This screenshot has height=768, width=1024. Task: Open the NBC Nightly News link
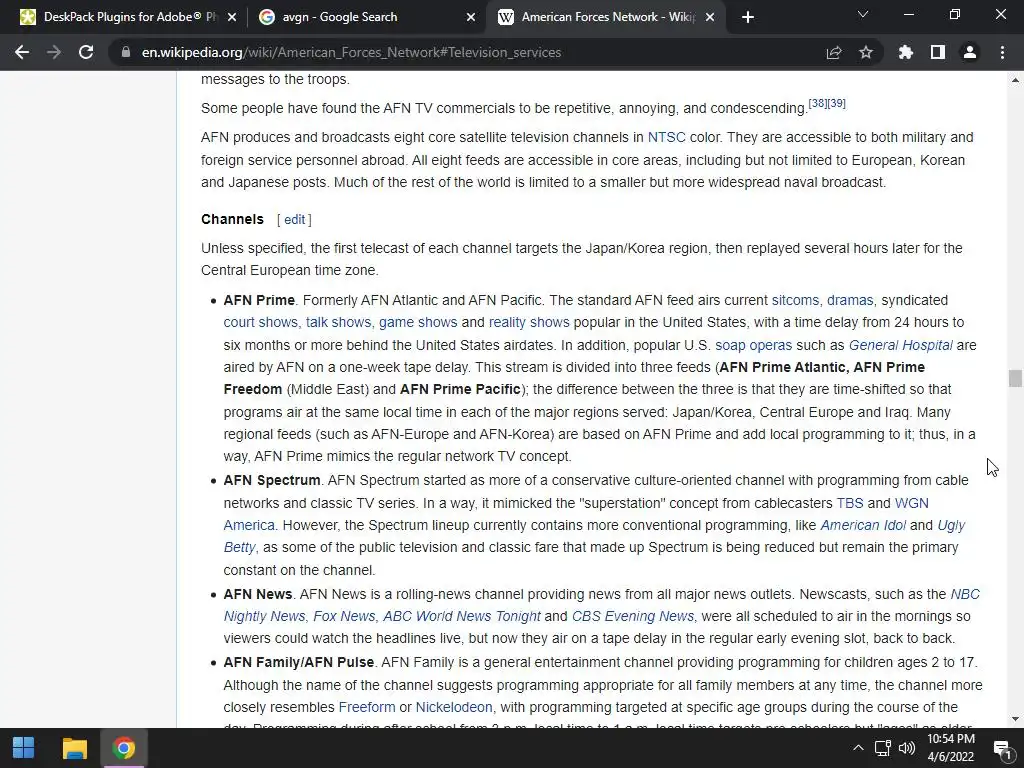965,594
